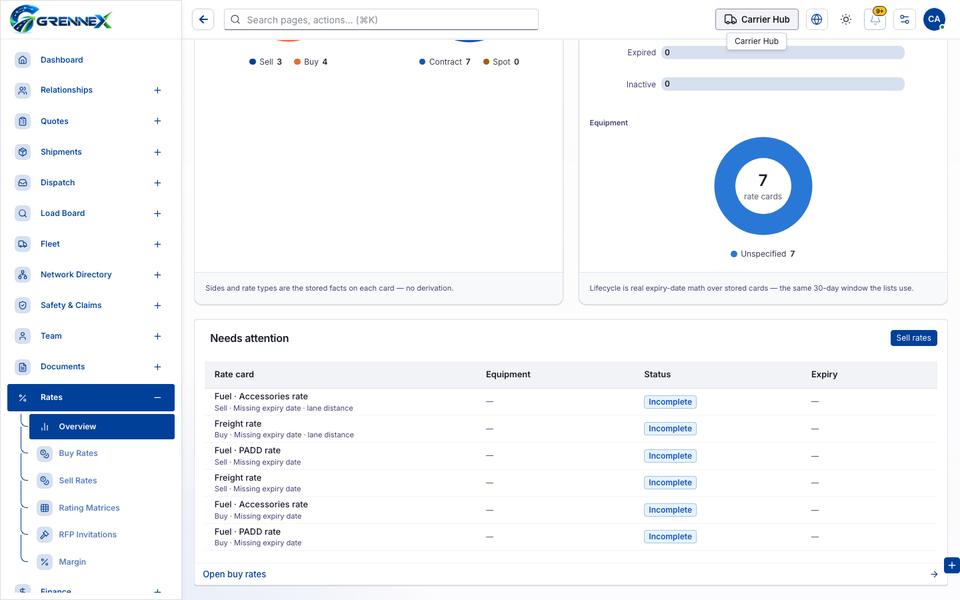Screen dimensions: 960x600
Task: Toggle the Contract legend item
Action: tap(444, 62)
